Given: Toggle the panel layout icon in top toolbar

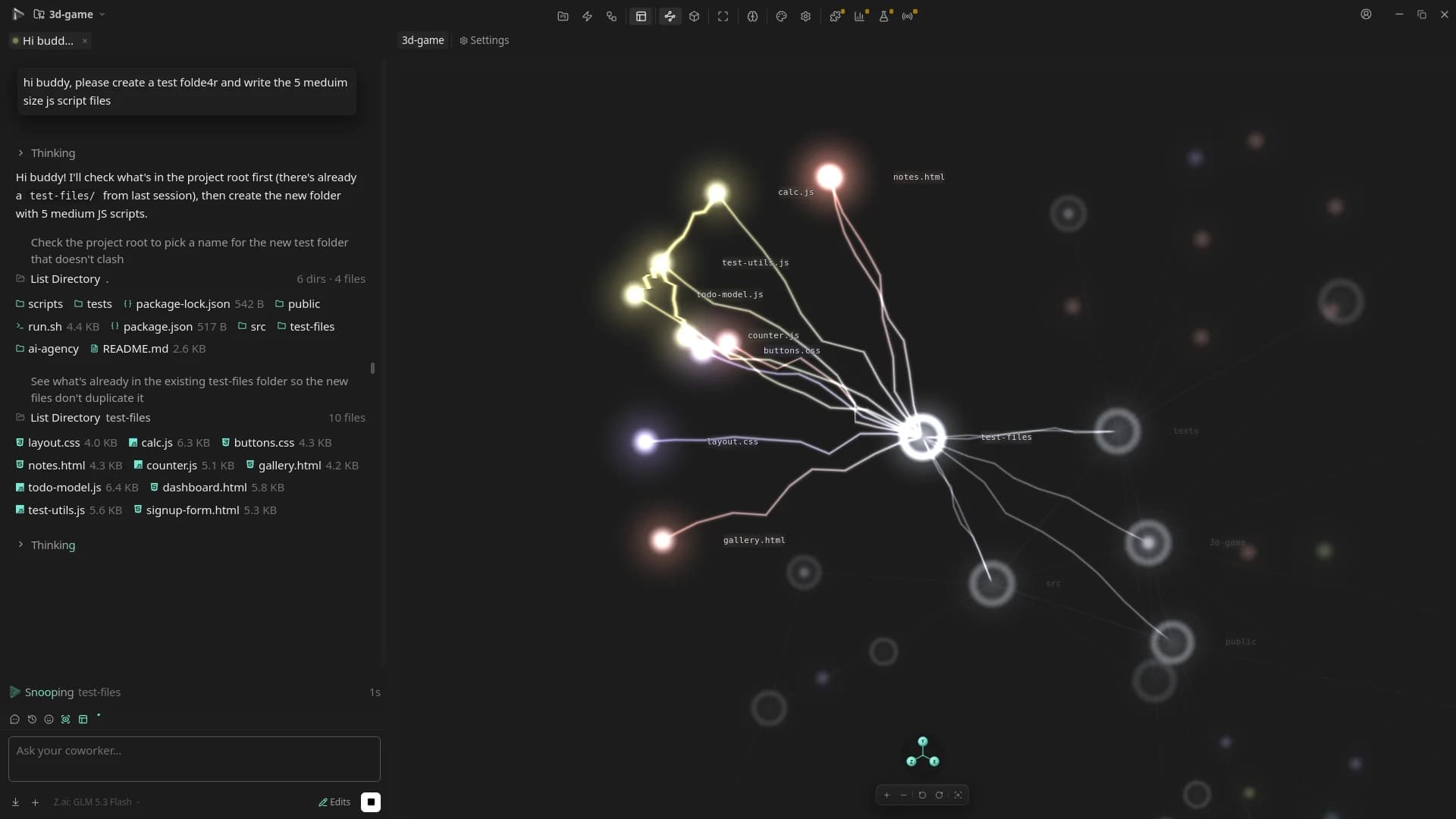Looking at the screenshot, I should click(641, 16).
